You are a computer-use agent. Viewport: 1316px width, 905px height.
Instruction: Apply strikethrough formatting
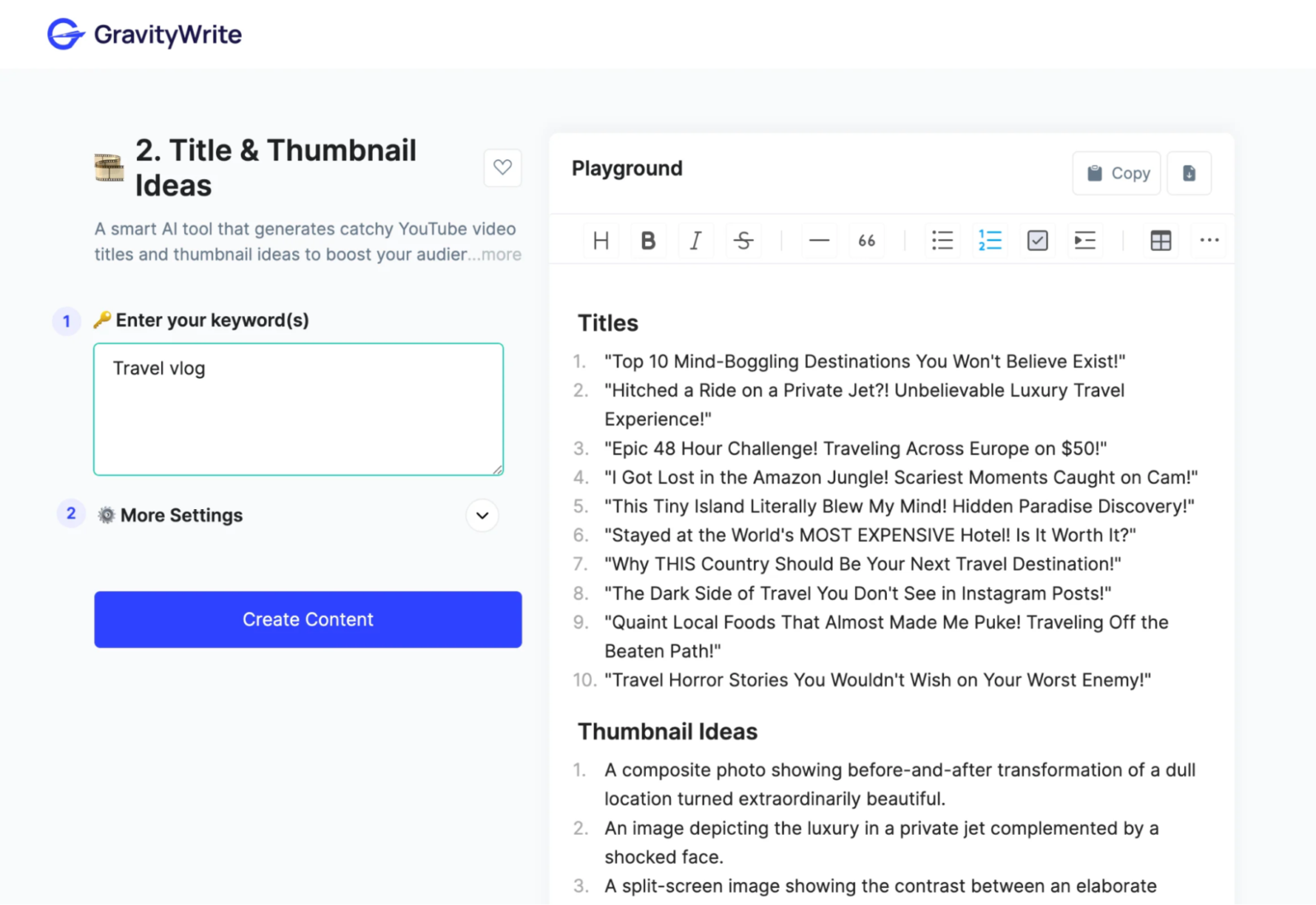pyautogui.click(x=743, y=240)
